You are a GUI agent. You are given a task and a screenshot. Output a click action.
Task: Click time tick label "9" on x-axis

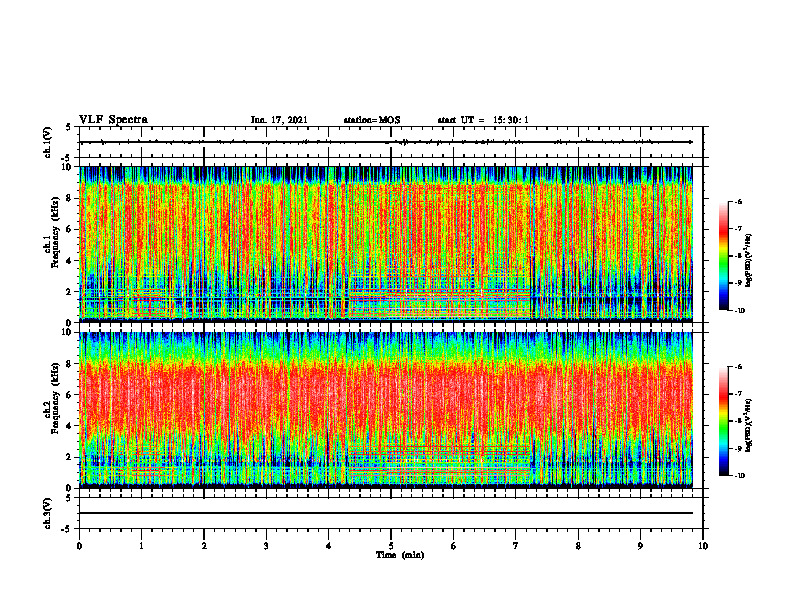(640, 546)
